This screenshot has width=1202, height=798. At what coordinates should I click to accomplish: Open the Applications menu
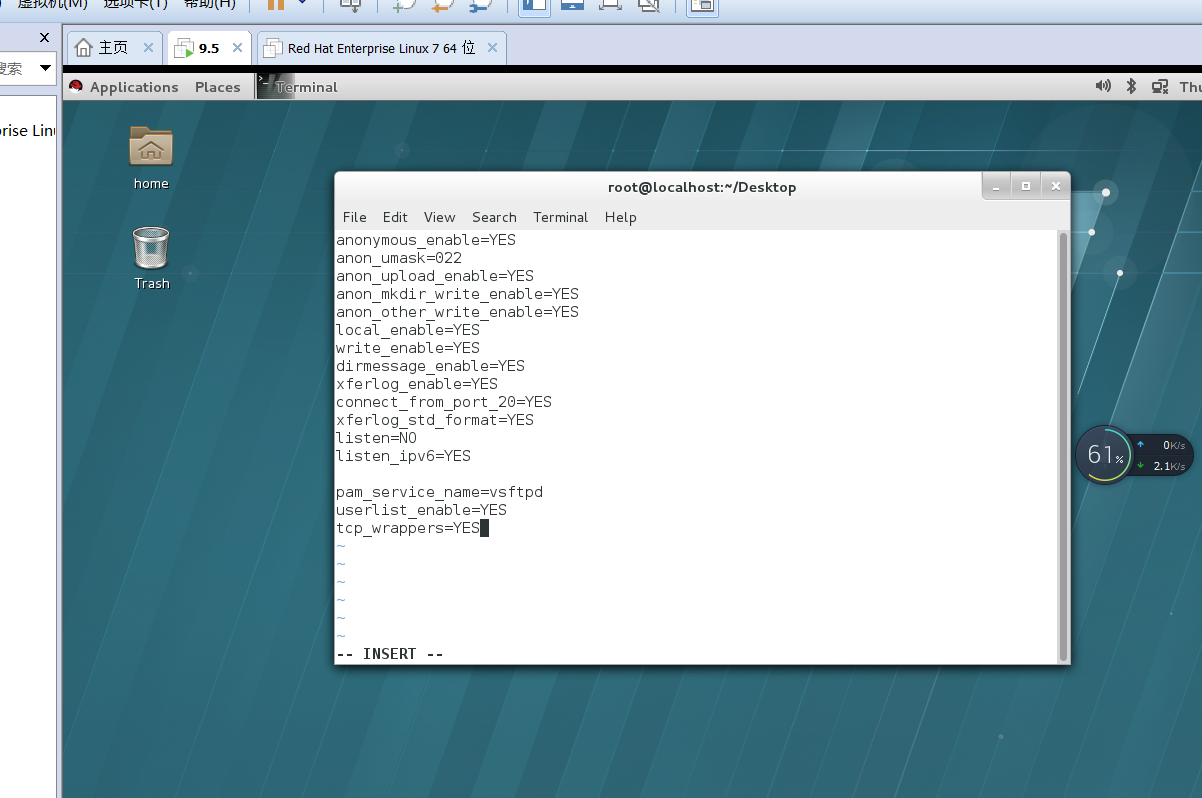[x=134, y=87]
